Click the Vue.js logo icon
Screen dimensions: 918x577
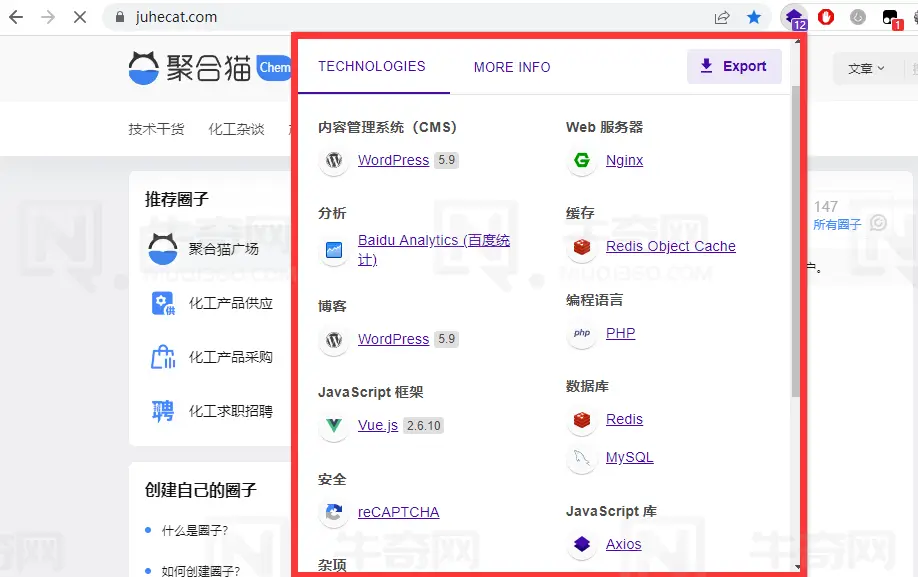click(334, 425)
